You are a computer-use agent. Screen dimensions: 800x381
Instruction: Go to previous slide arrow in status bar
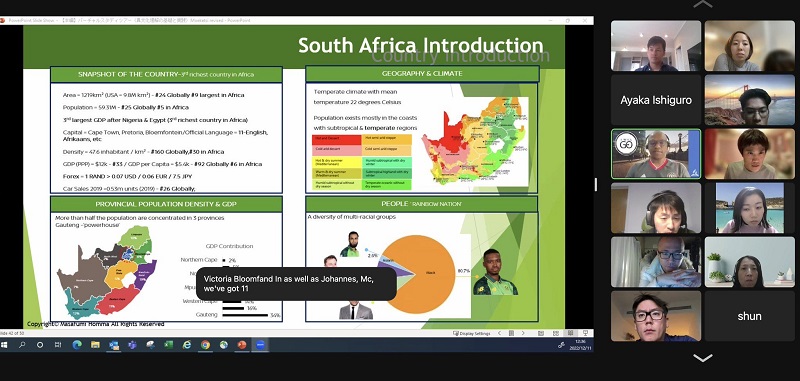click(x=499, y=333)
